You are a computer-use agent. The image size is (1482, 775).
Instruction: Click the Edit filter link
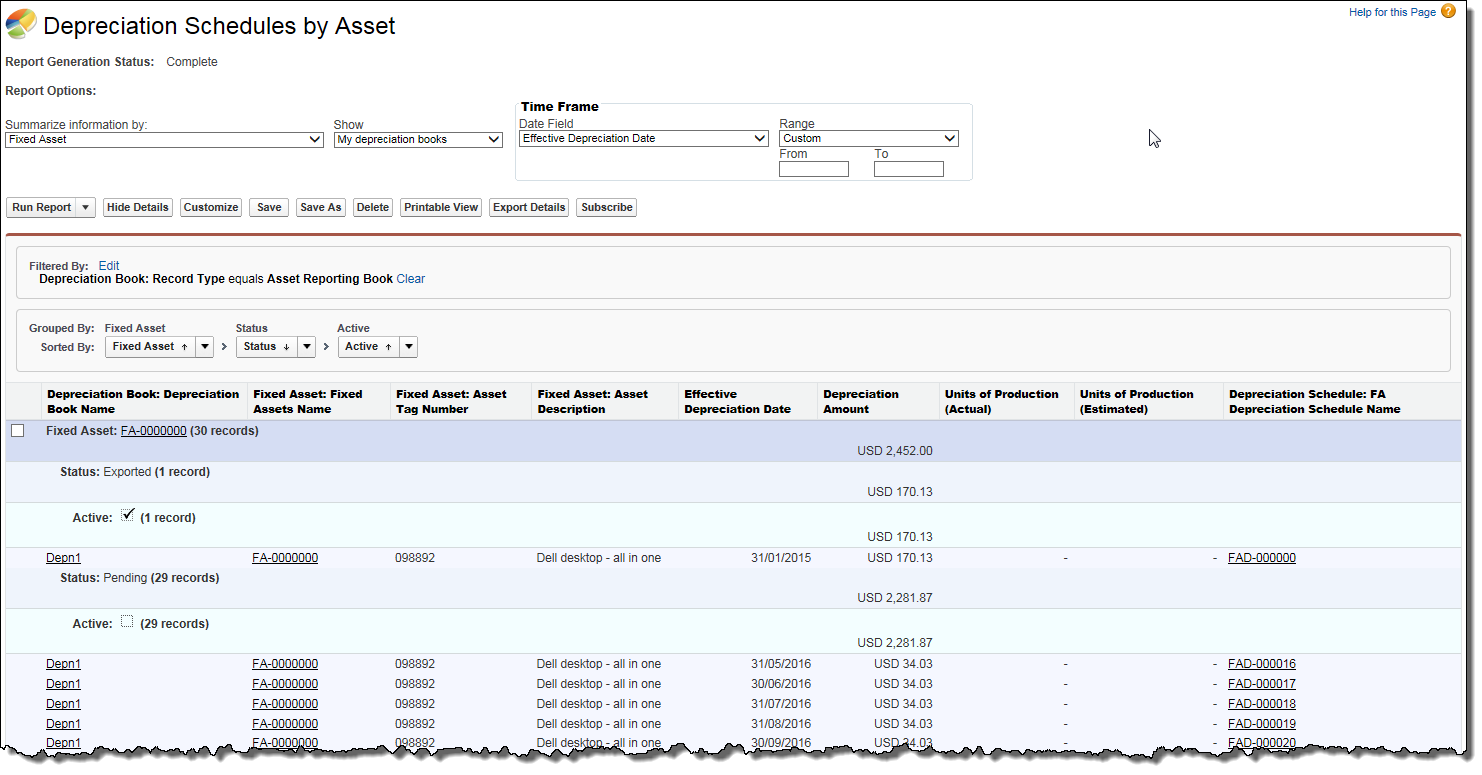pyautogui.click(x=109, y=266)
